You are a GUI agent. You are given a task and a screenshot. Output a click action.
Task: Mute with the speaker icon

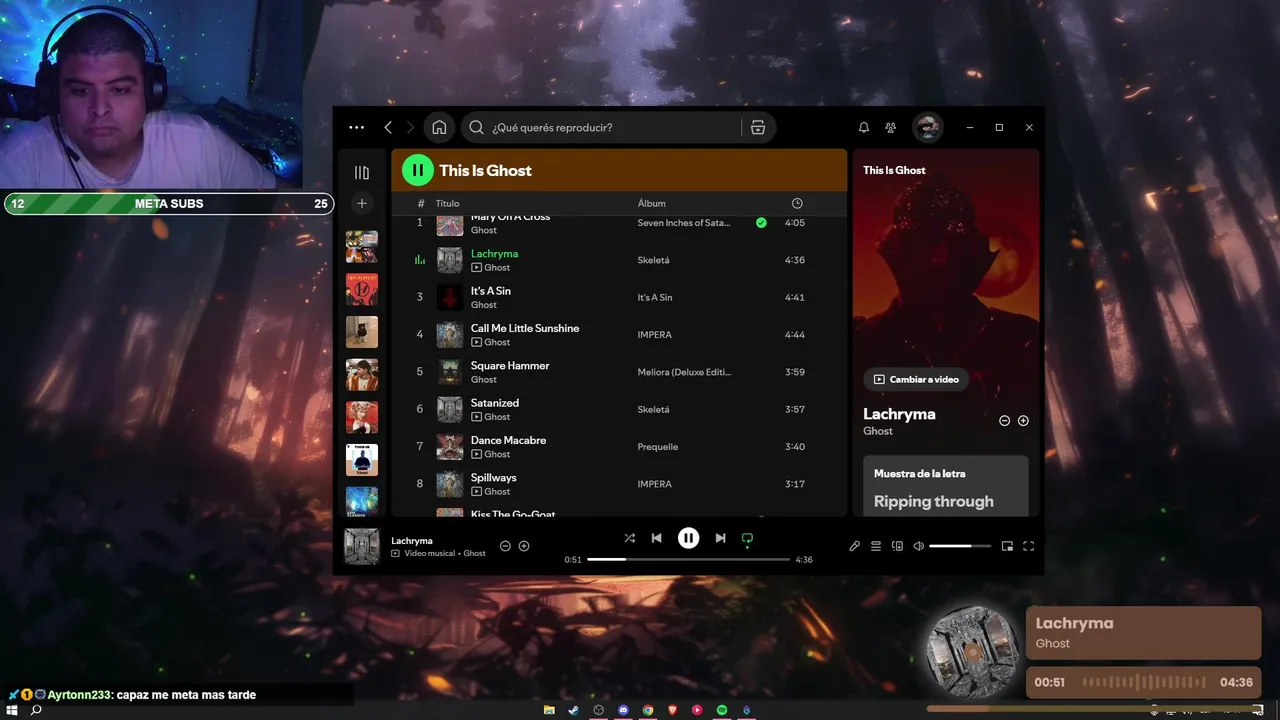point(919,546)
